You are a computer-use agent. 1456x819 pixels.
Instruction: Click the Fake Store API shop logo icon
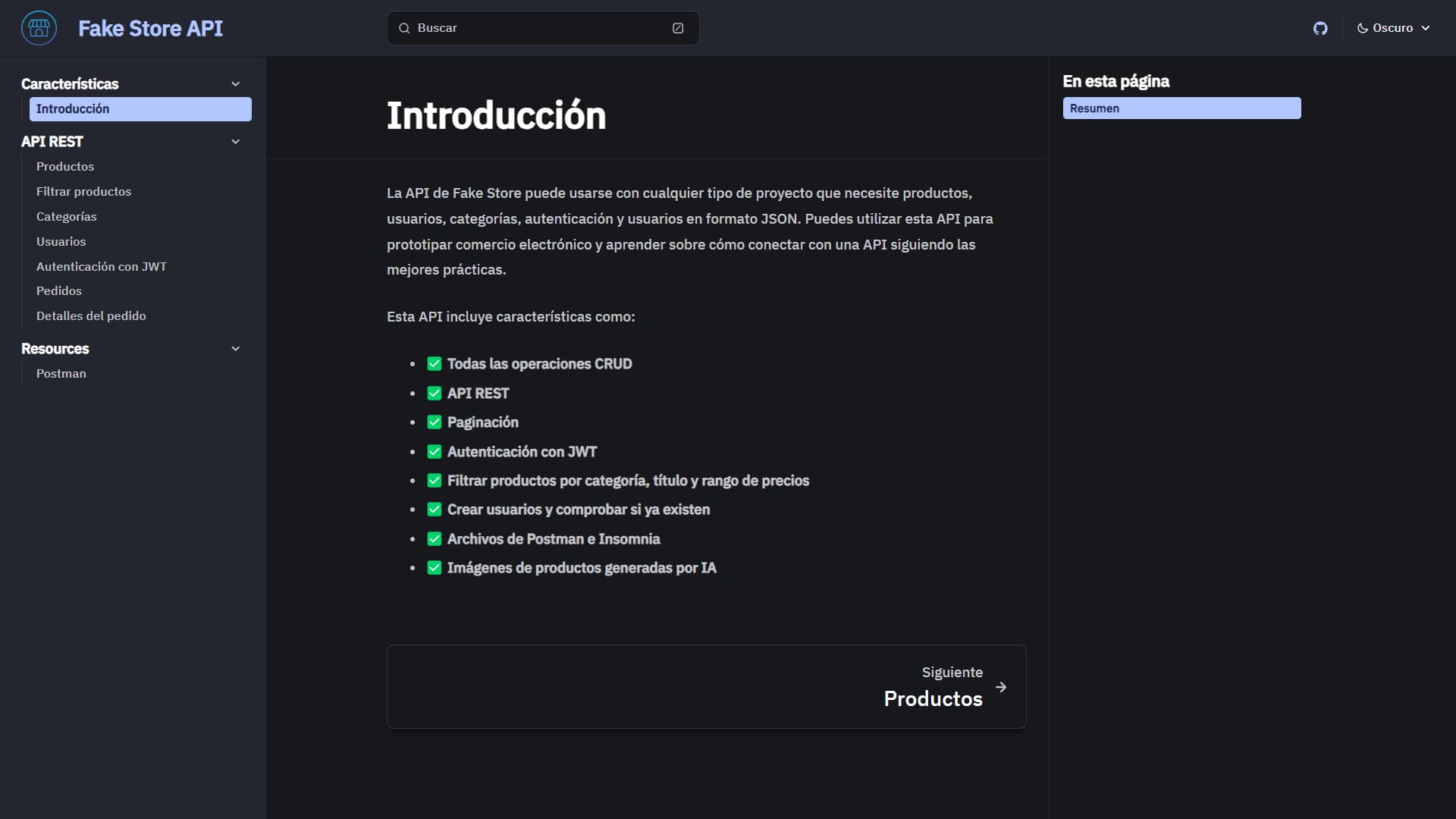coord(39,28)
